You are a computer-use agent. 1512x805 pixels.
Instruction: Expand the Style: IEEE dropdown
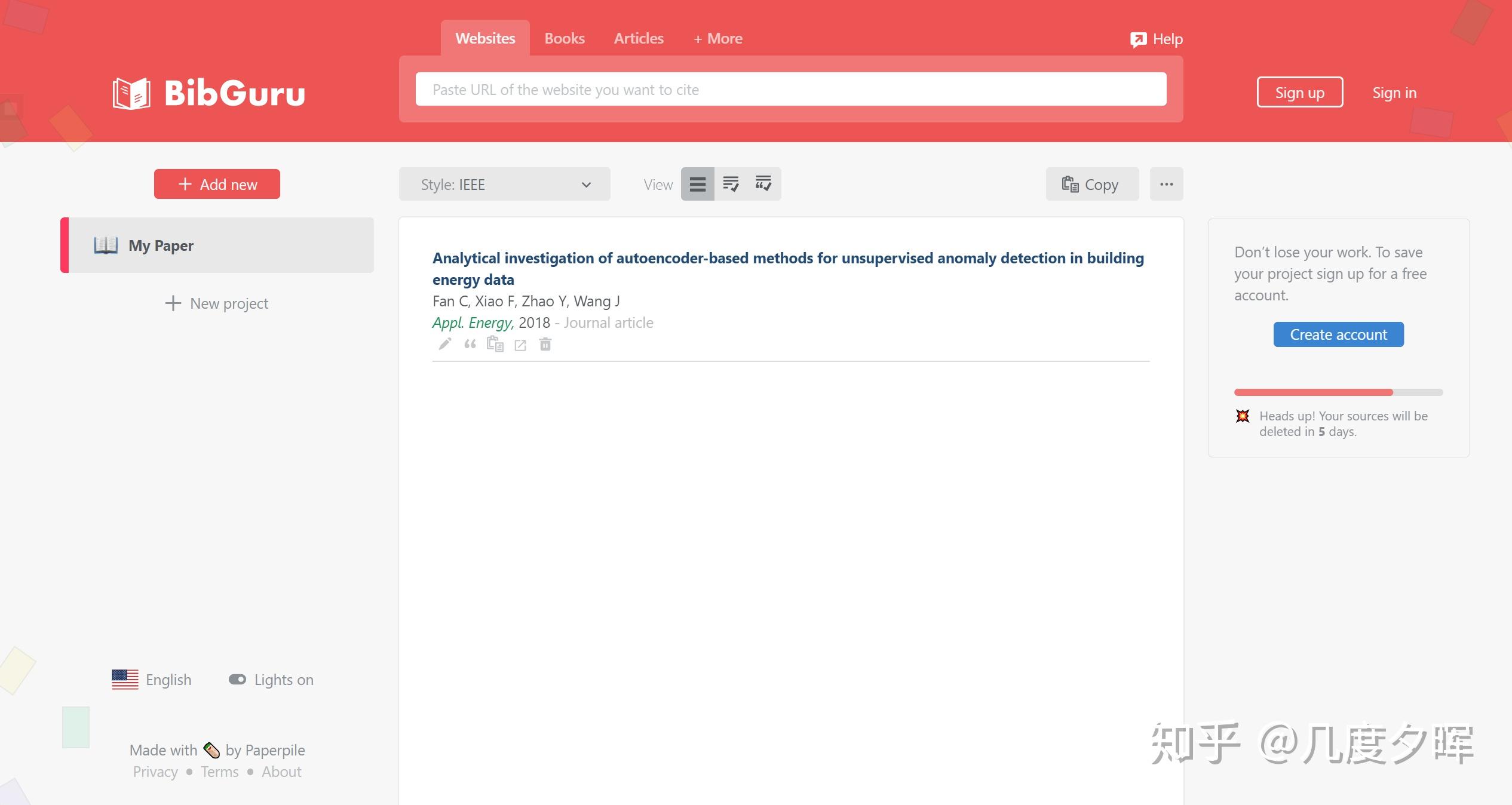point(504,185)
